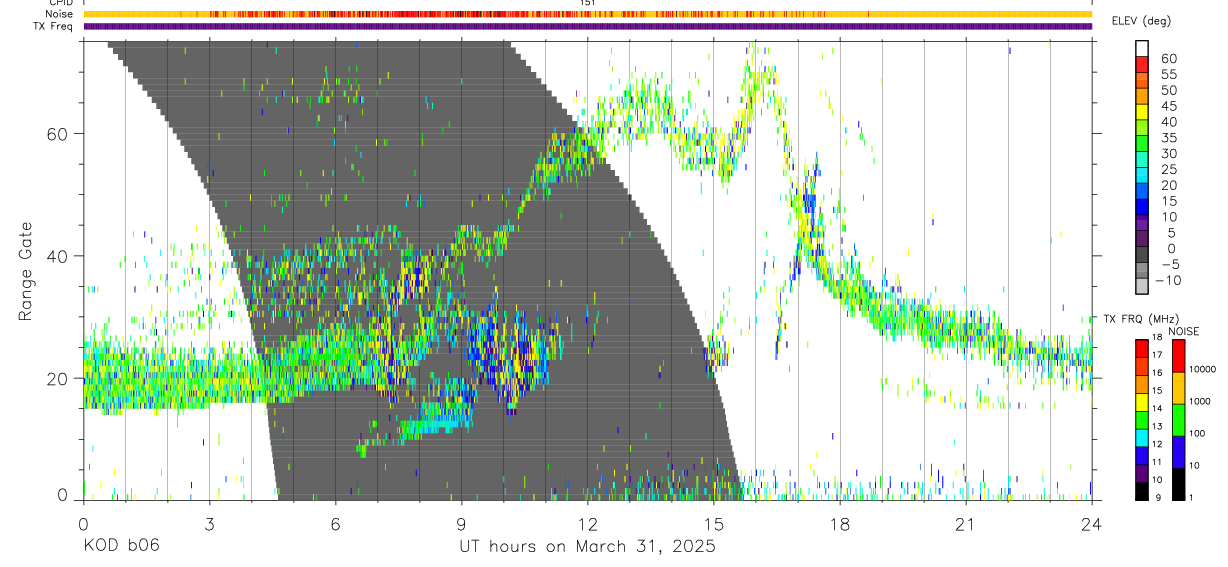Pick the red top segment of NOISE bar

[1177, 355]
